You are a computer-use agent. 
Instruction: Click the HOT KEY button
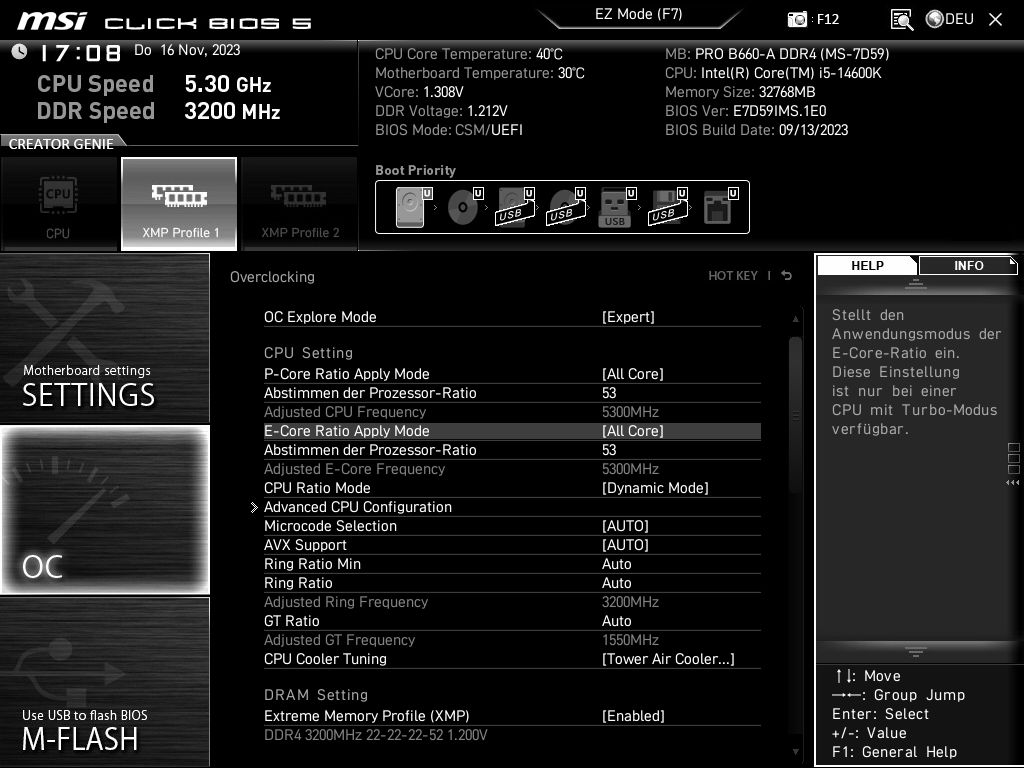point(733,276)
